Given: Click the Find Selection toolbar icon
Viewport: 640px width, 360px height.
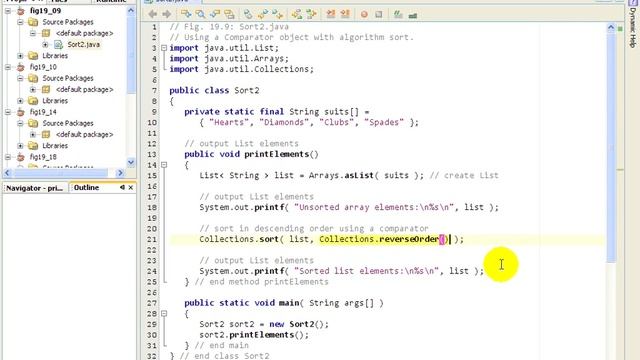Looking at the screenshot, I should click(x=186, y=15).
